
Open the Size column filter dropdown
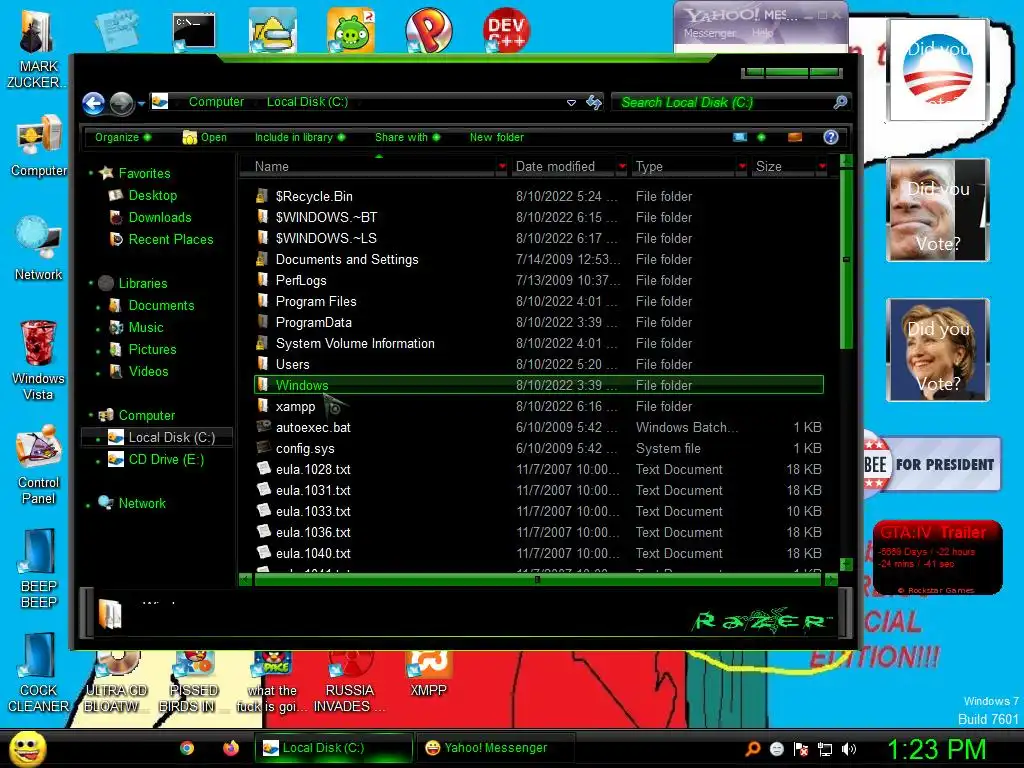click(822, 167)
